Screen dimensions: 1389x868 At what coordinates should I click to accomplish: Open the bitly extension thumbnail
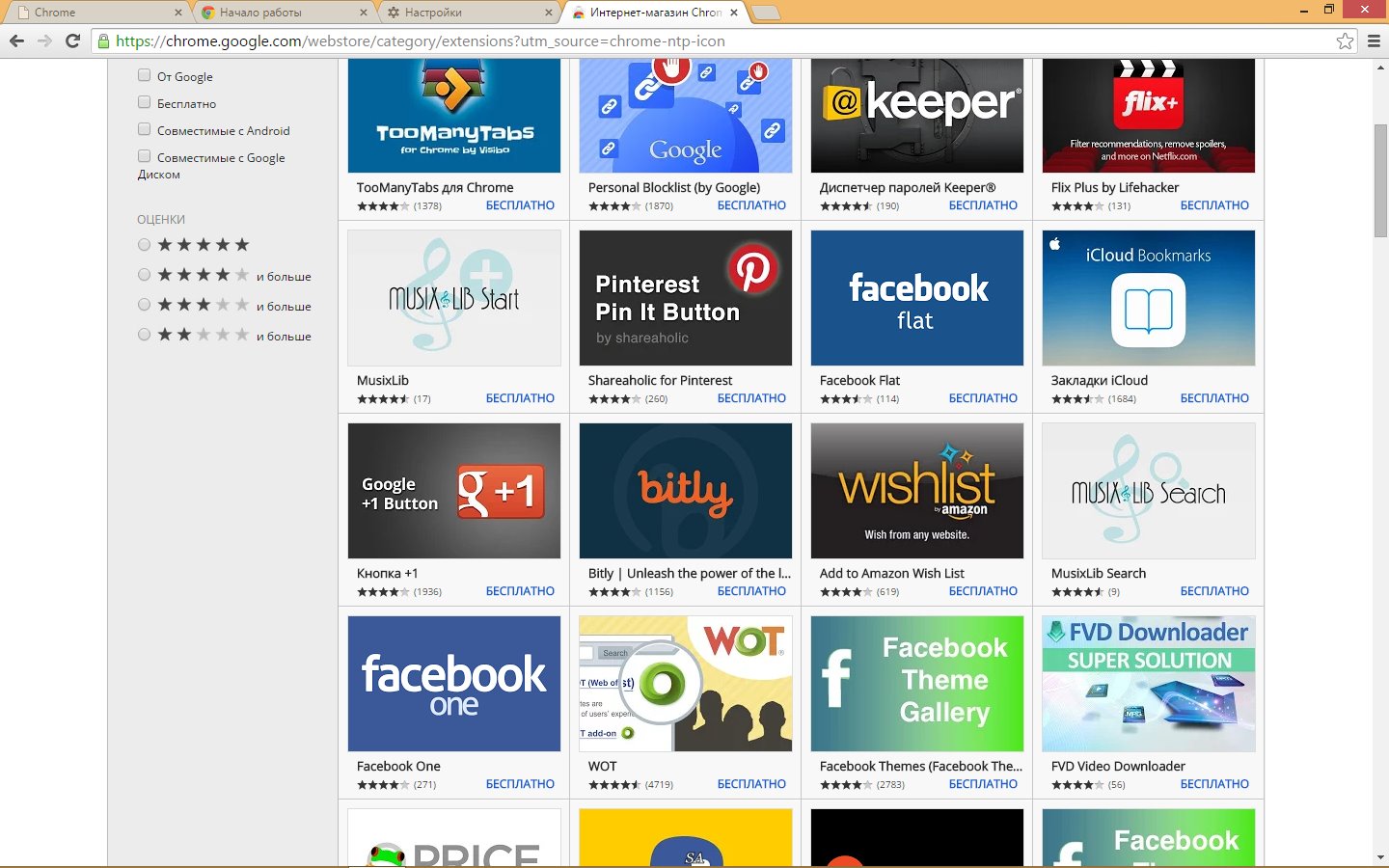tap(686, 491)
